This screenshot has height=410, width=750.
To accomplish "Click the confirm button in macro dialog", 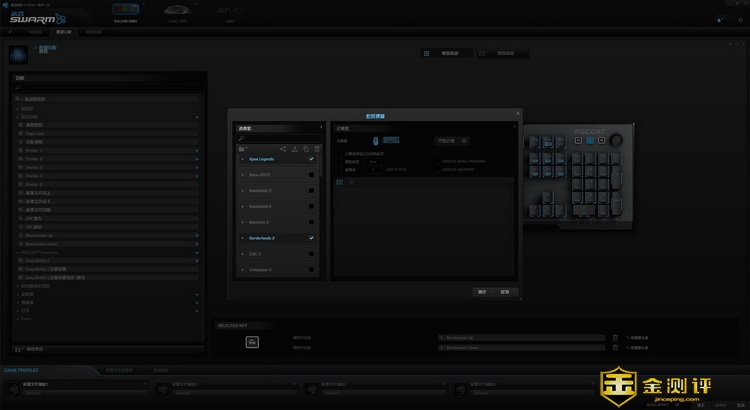I will click(481, 292).
